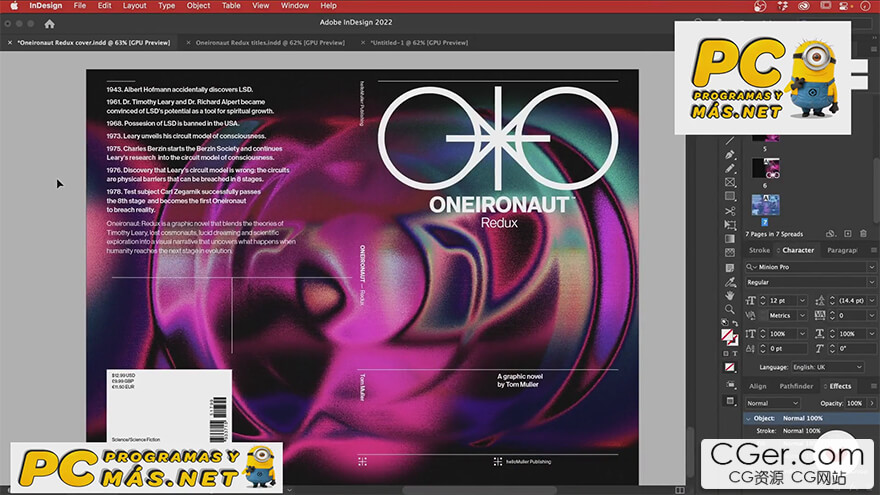880x495 pixels.
Task: Select the Eyedropper tool
Action: 730,282
